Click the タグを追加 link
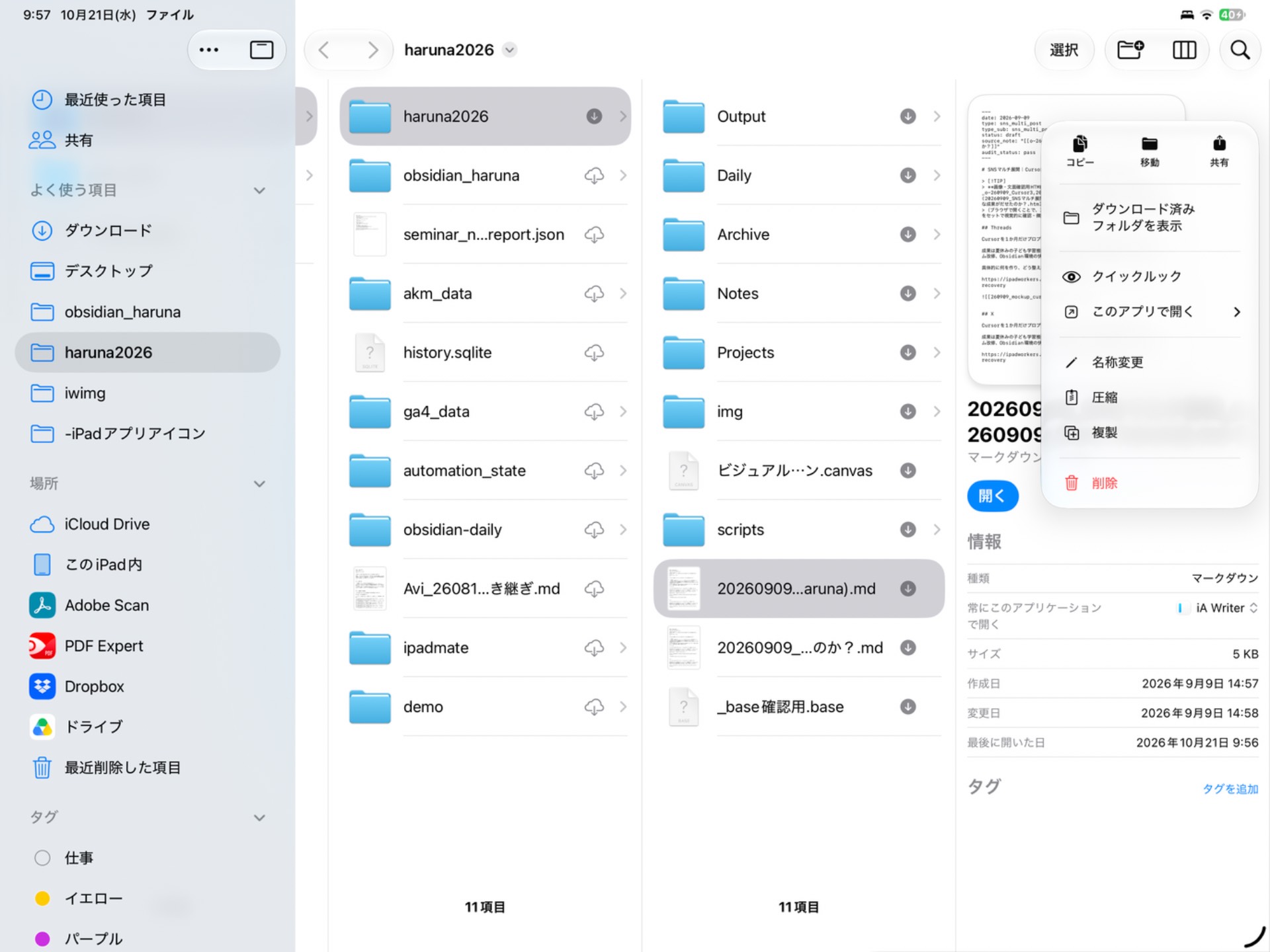Viewport: 1270px width, 952px height. point(1230,789)
